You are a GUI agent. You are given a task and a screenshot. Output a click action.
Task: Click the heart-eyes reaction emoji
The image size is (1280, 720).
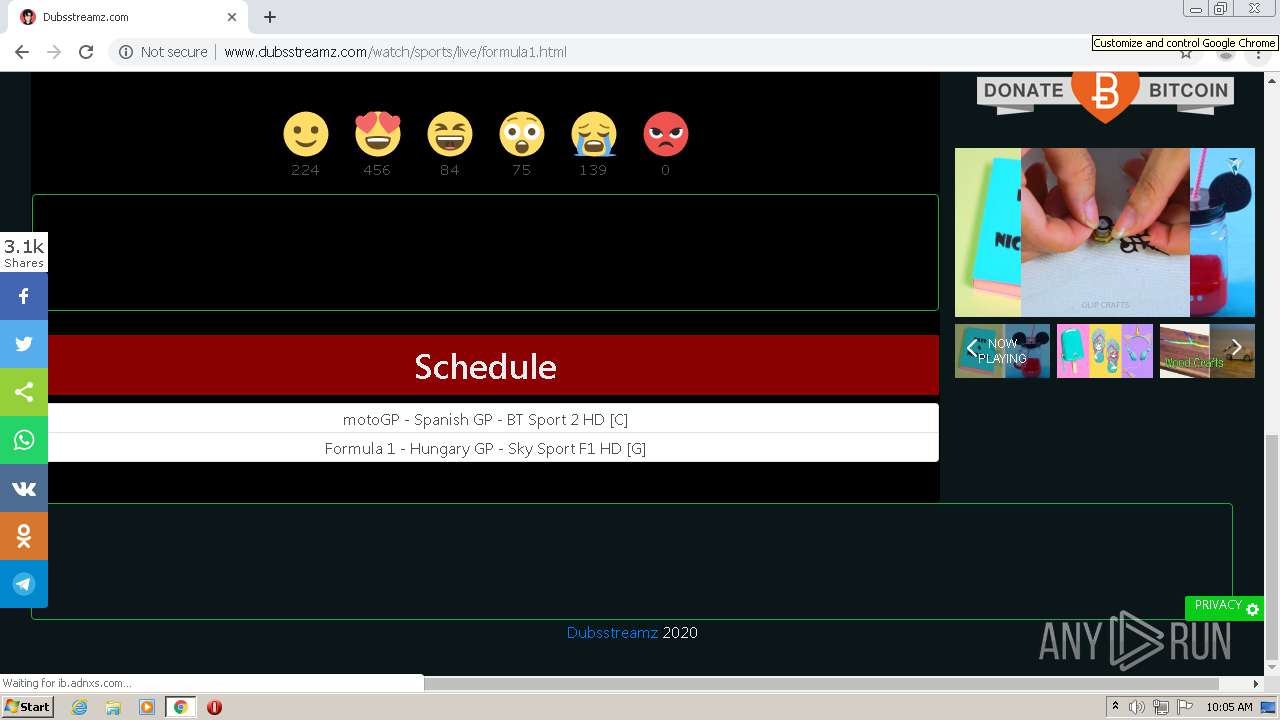378,134
